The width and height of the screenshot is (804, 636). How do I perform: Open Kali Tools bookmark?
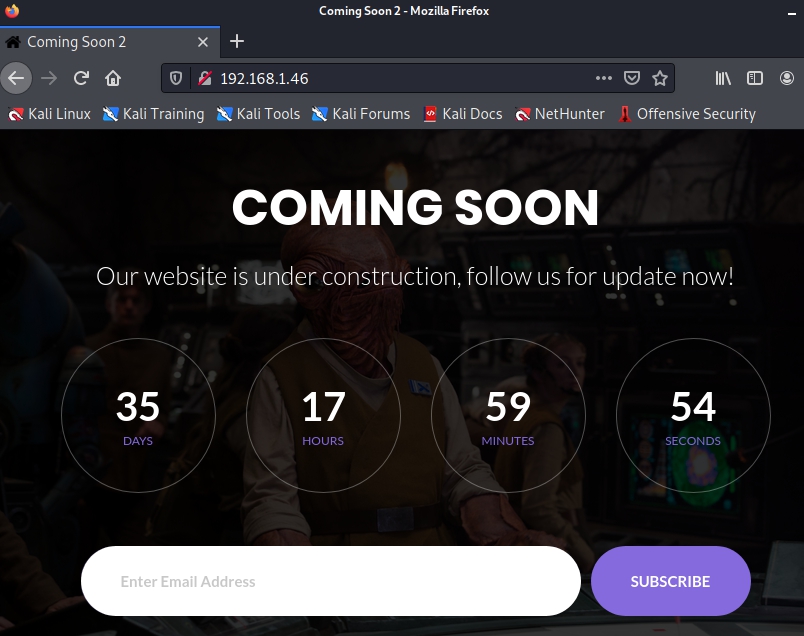pyautogui.click(x=258, y=114)
